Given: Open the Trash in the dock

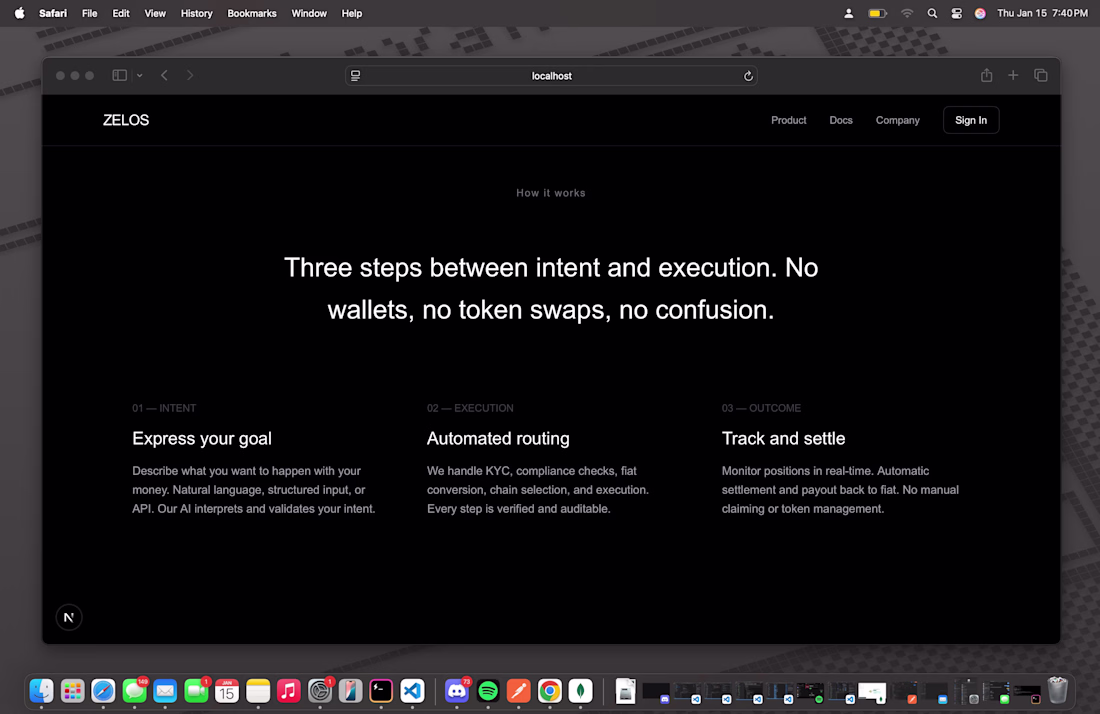Looking at the screenshot, I should (1057, 691).
